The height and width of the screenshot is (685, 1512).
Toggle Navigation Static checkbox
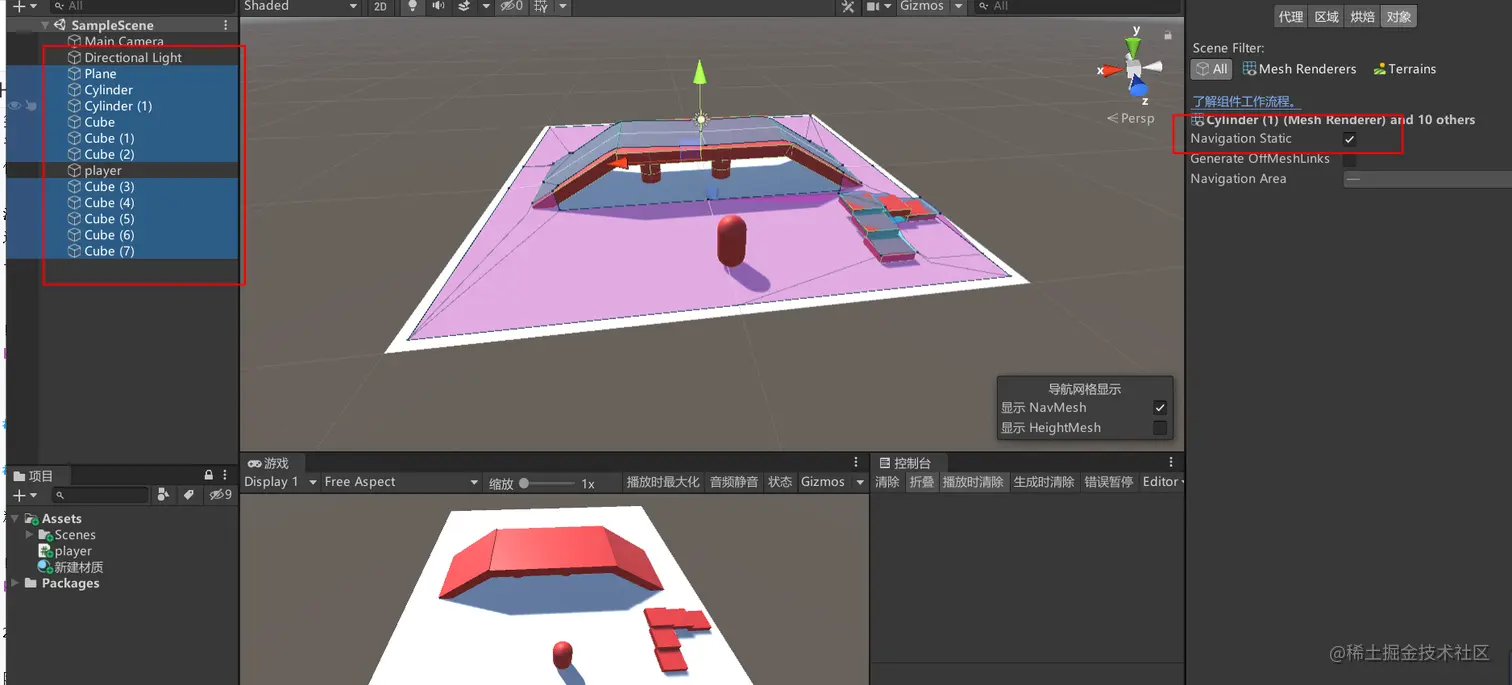pos(1350,139)
